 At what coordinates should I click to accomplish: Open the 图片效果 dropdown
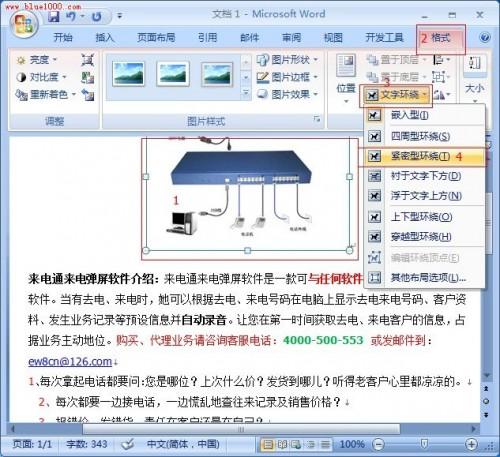[287, 95]
